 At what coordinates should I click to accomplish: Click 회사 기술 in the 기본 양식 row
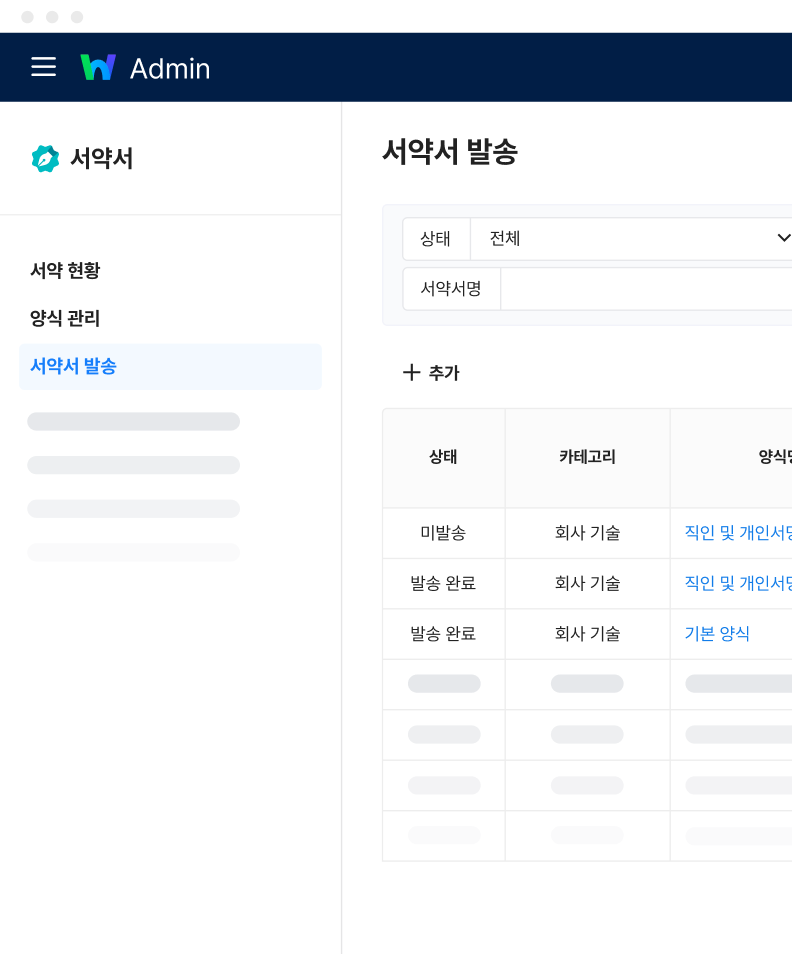[x=587, y=633]
